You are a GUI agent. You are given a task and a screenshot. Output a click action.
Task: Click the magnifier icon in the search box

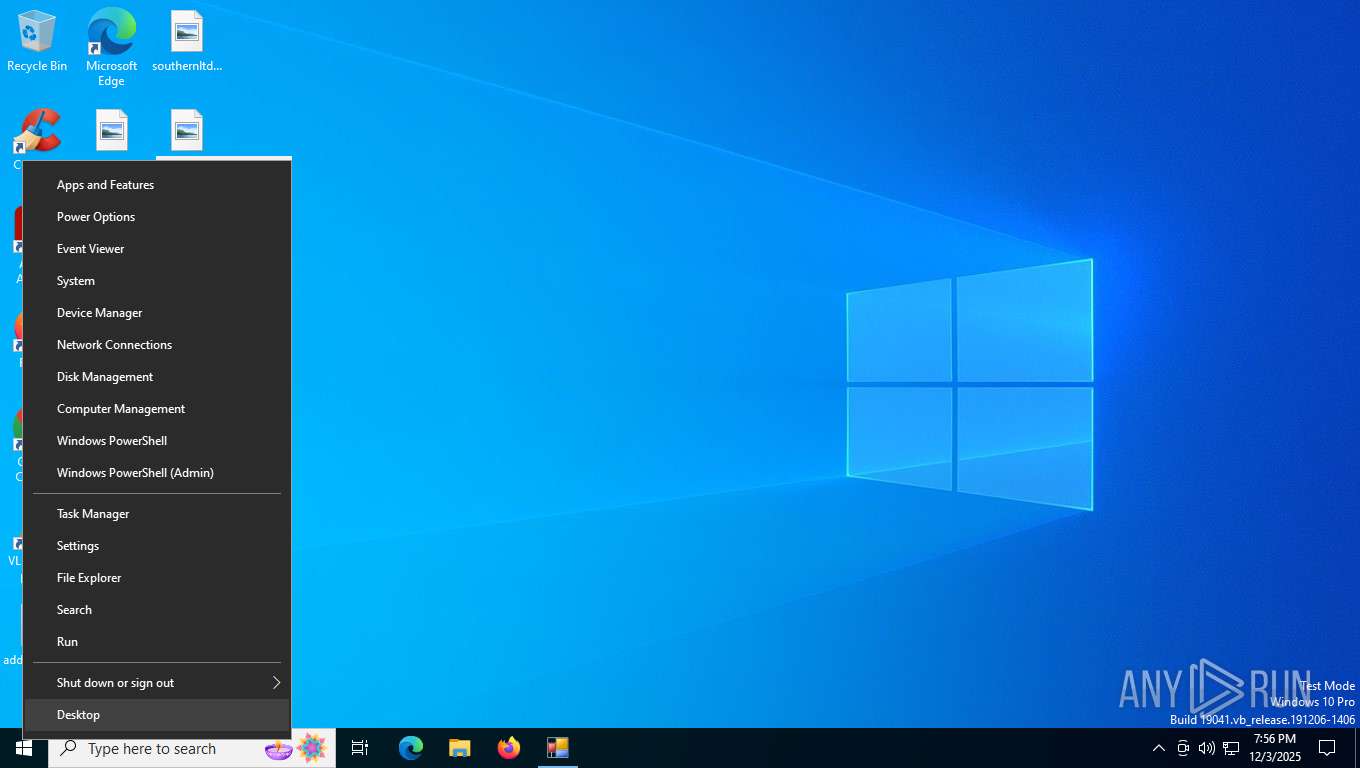(68, 748)
